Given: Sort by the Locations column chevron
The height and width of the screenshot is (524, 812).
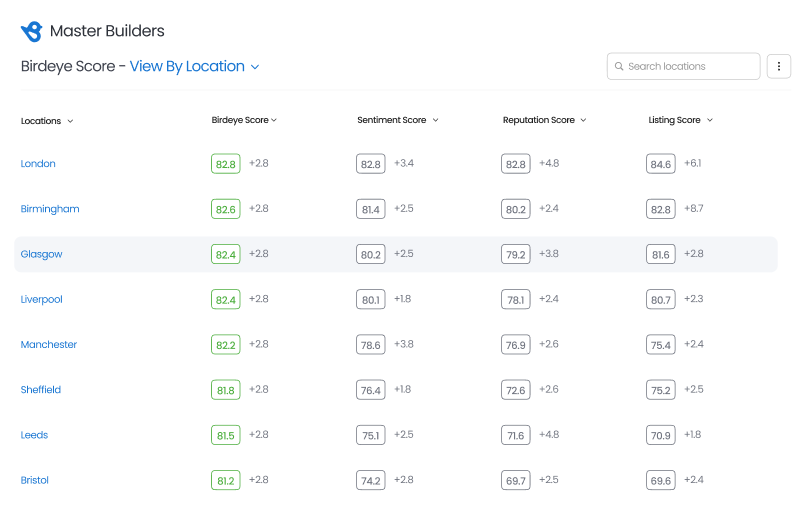Looking at the screenshot, I should 70,121.
